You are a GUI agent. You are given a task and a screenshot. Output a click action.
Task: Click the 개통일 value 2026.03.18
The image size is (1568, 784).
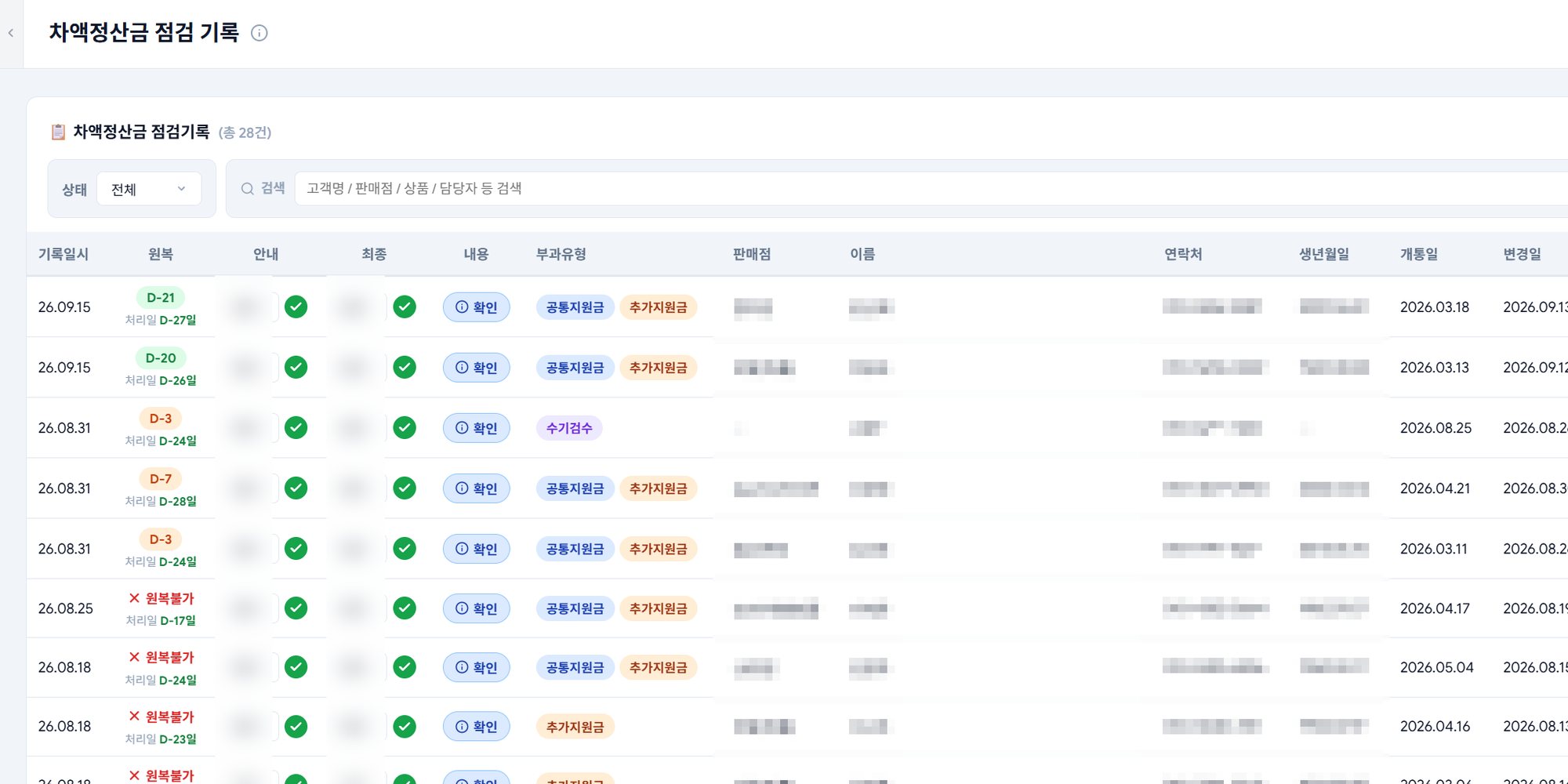(x=1435, y=307)
